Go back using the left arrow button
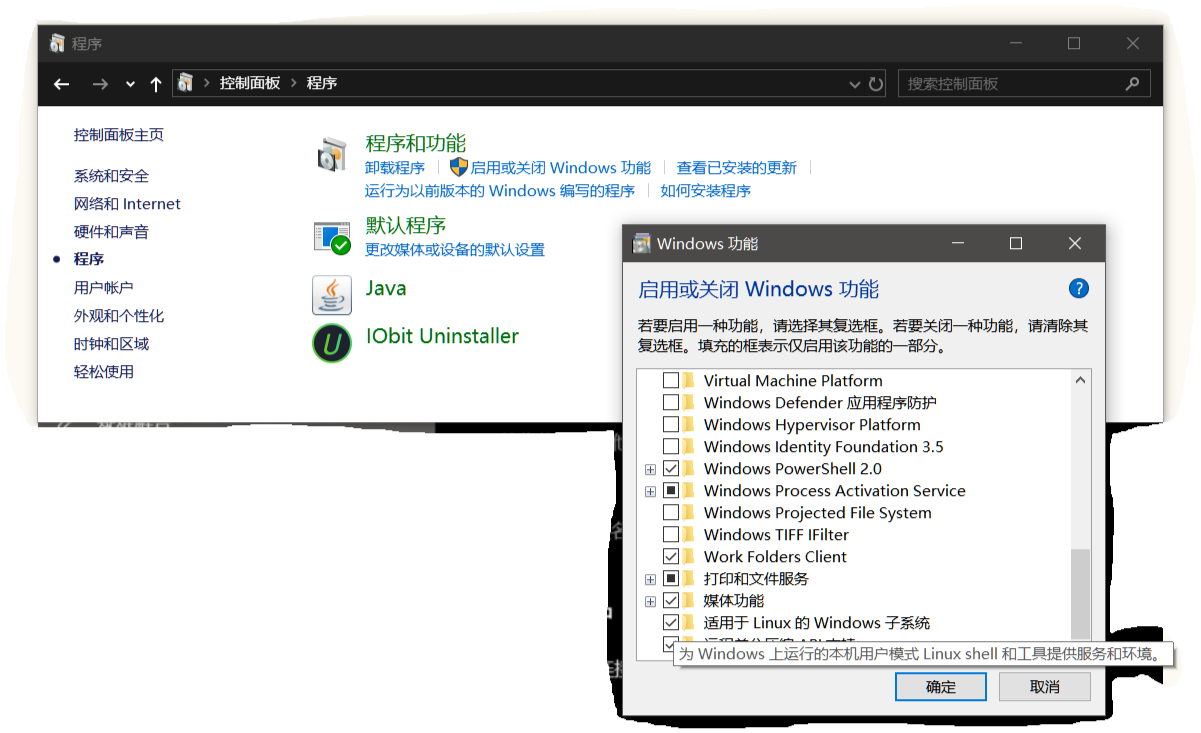This screenshot has height=733, width=1201. (62, 84)
